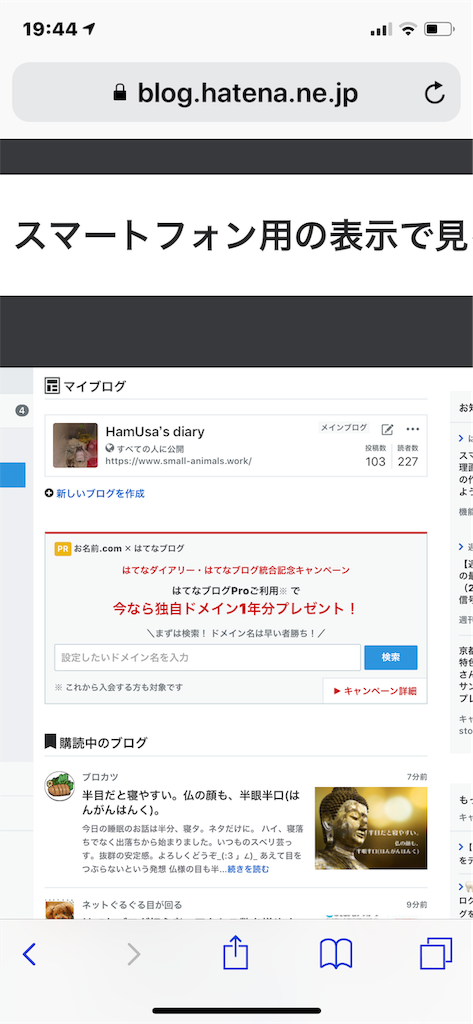Focus the 設定したいドメイン名を入力 field
This screenshot has height=1024, width=473.
(208, 658)
